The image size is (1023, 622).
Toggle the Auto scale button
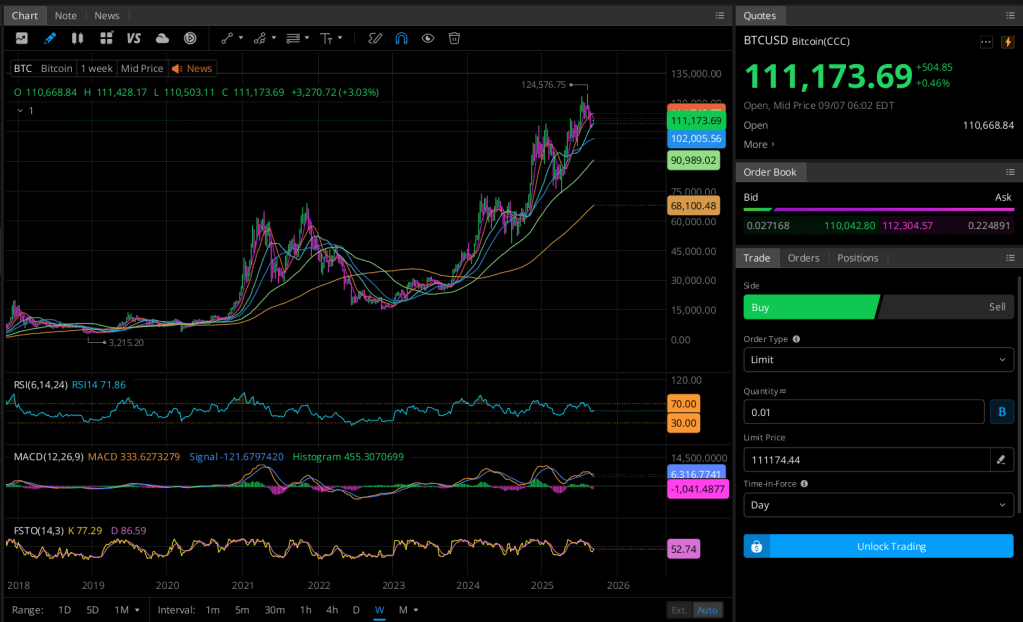click(707, 610)
